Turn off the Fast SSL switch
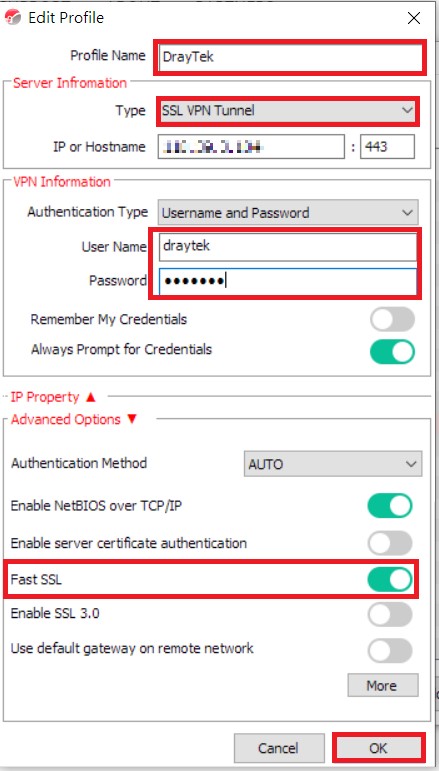This screenshot has width=439, height=771. pyautogui.click(x=390, y=580)
